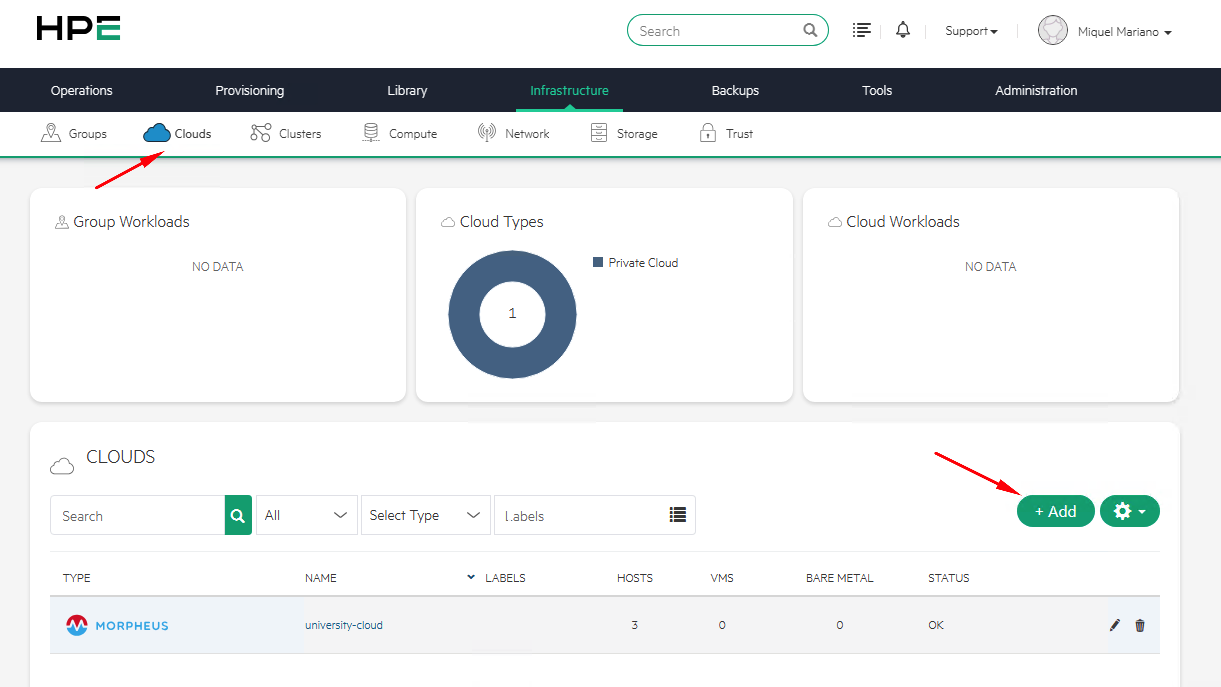Click the VMS column header

(722, 578)
